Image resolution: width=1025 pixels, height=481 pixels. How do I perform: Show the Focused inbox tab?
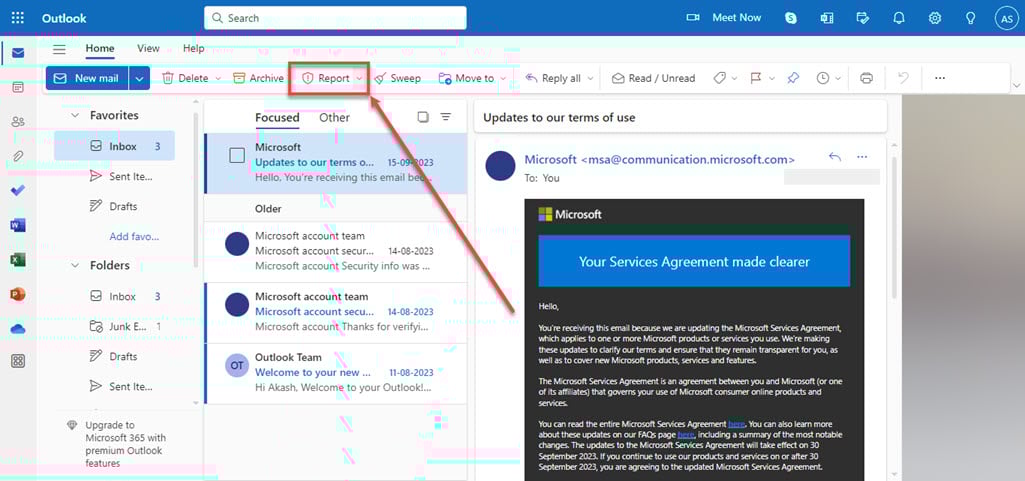[277, 118]
